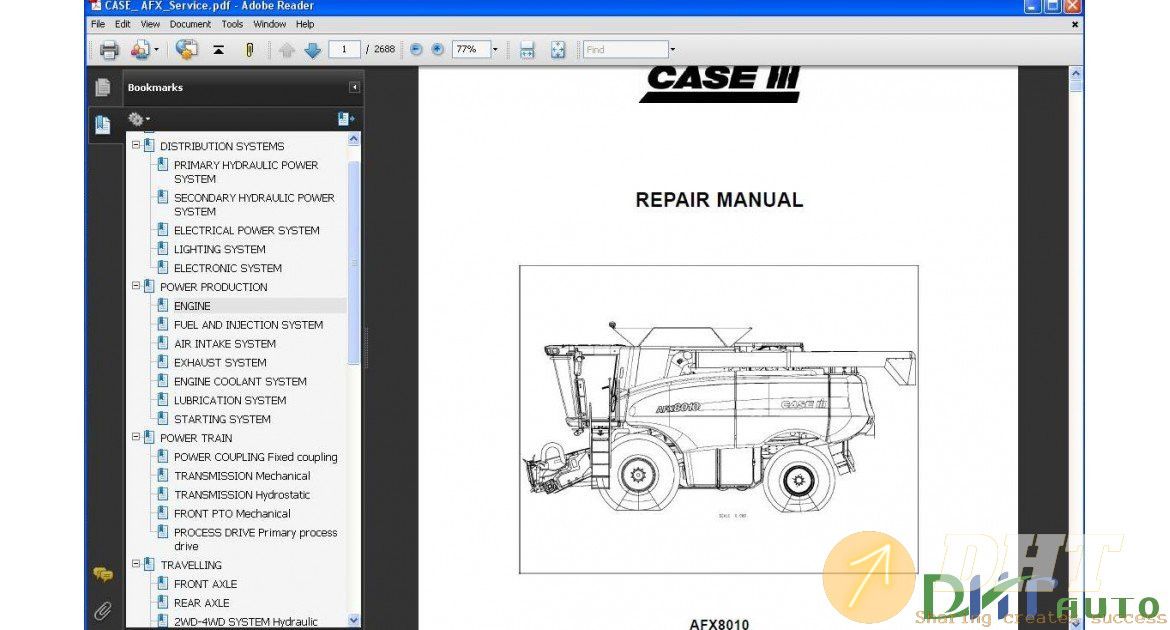The width and height of the screenshot is (1170, 630).
Task: Collapse the POWER TRAIN tree node
Action: 136,437
